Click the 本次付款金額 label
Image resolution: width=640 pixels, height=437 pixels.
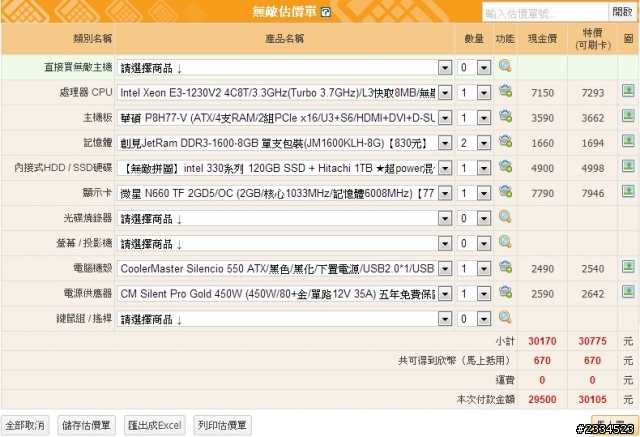[485, 399]
